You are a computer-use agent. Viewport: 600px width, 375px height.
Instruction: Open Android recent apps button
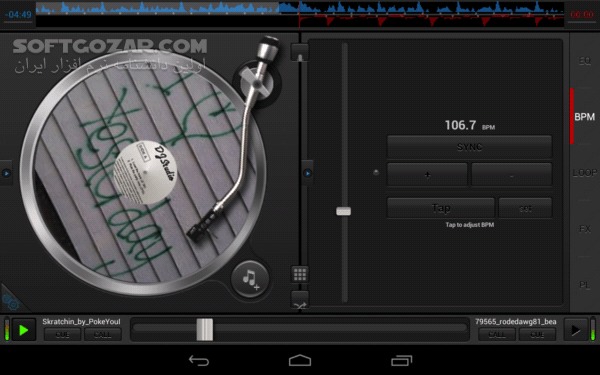click(401, 360)
